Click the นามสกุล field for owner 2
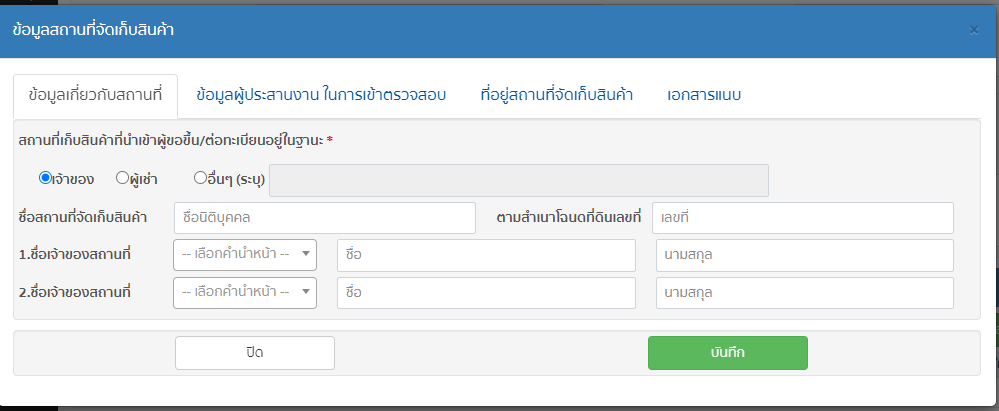This screenshot has width=999, height=411. tap(805, 293)
